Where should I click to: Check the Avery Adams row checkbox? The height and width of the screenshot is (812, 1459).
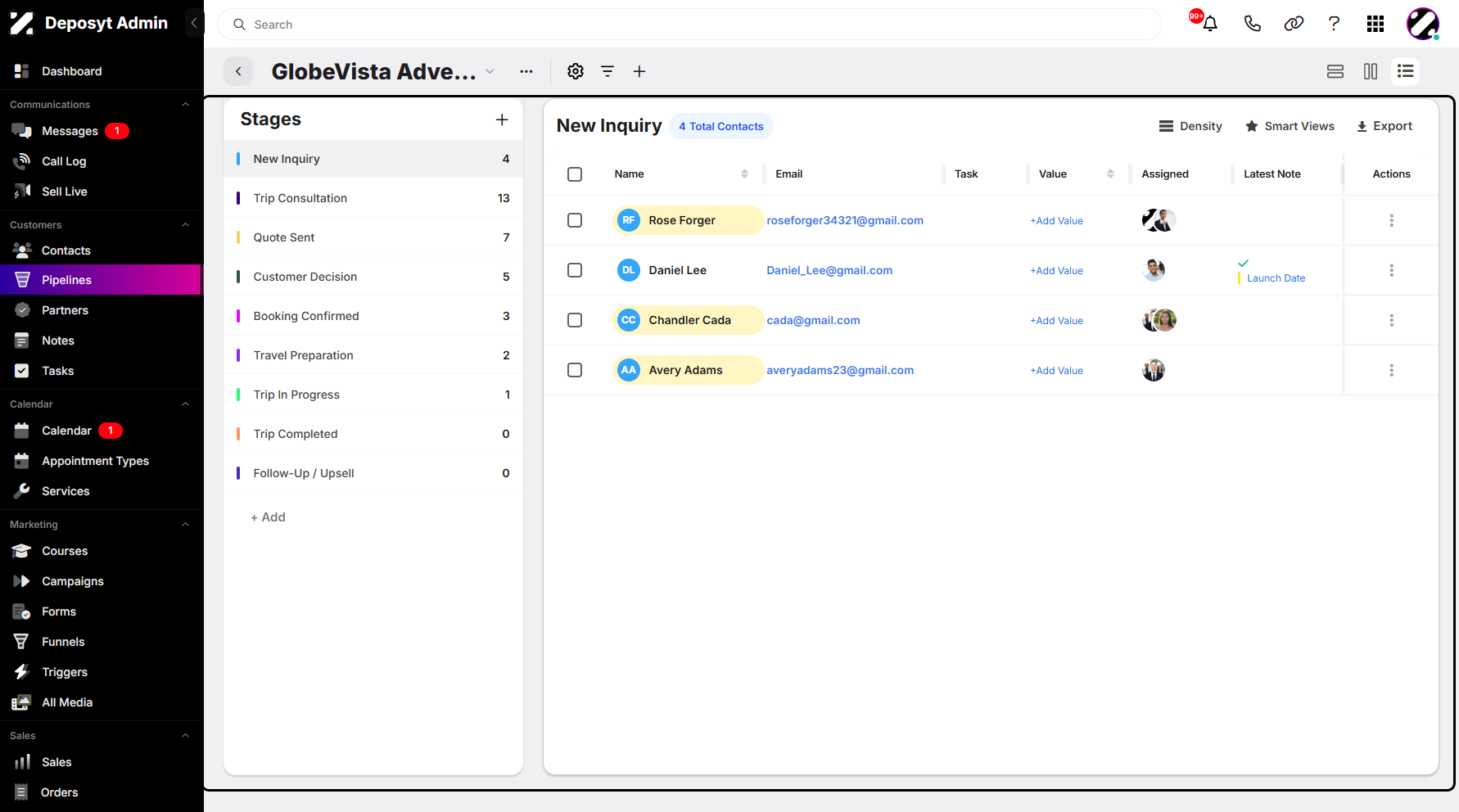tap(575, 370)
